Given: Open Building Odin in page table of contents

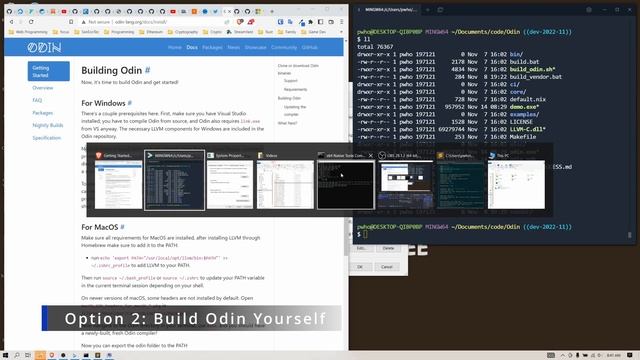Looking at the screenshot, I should tap(289, 98).
